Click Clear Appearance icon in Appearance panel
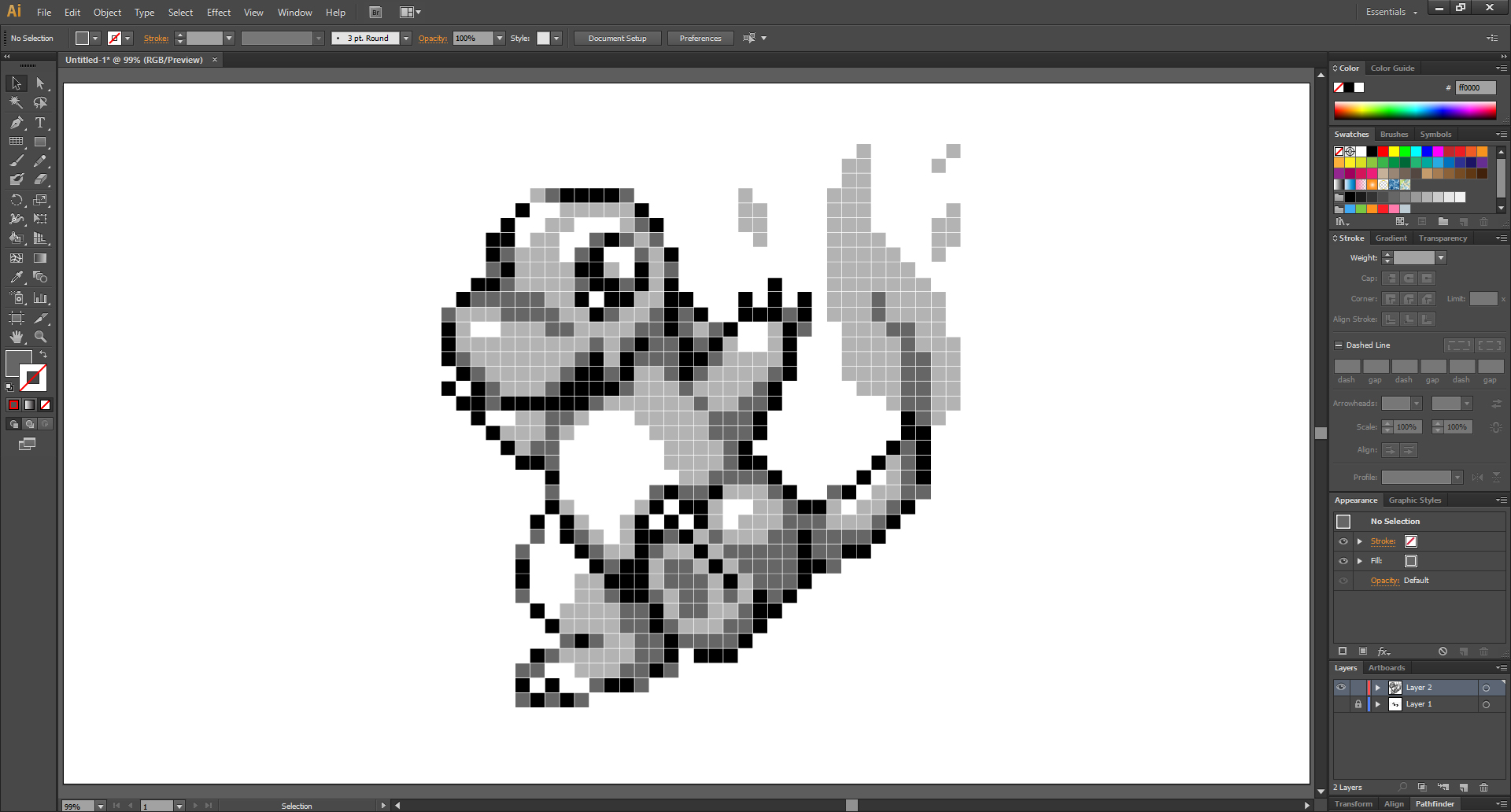 (1443, 651)
